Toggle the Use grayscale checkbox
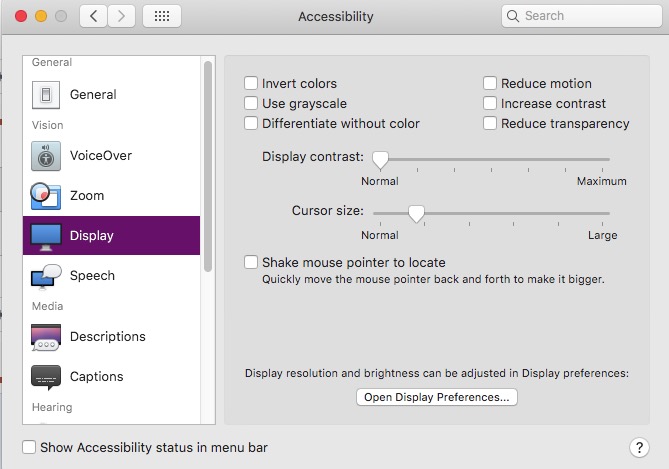The image size is (669, 469). pyautogui.click(x=252, y=104)
